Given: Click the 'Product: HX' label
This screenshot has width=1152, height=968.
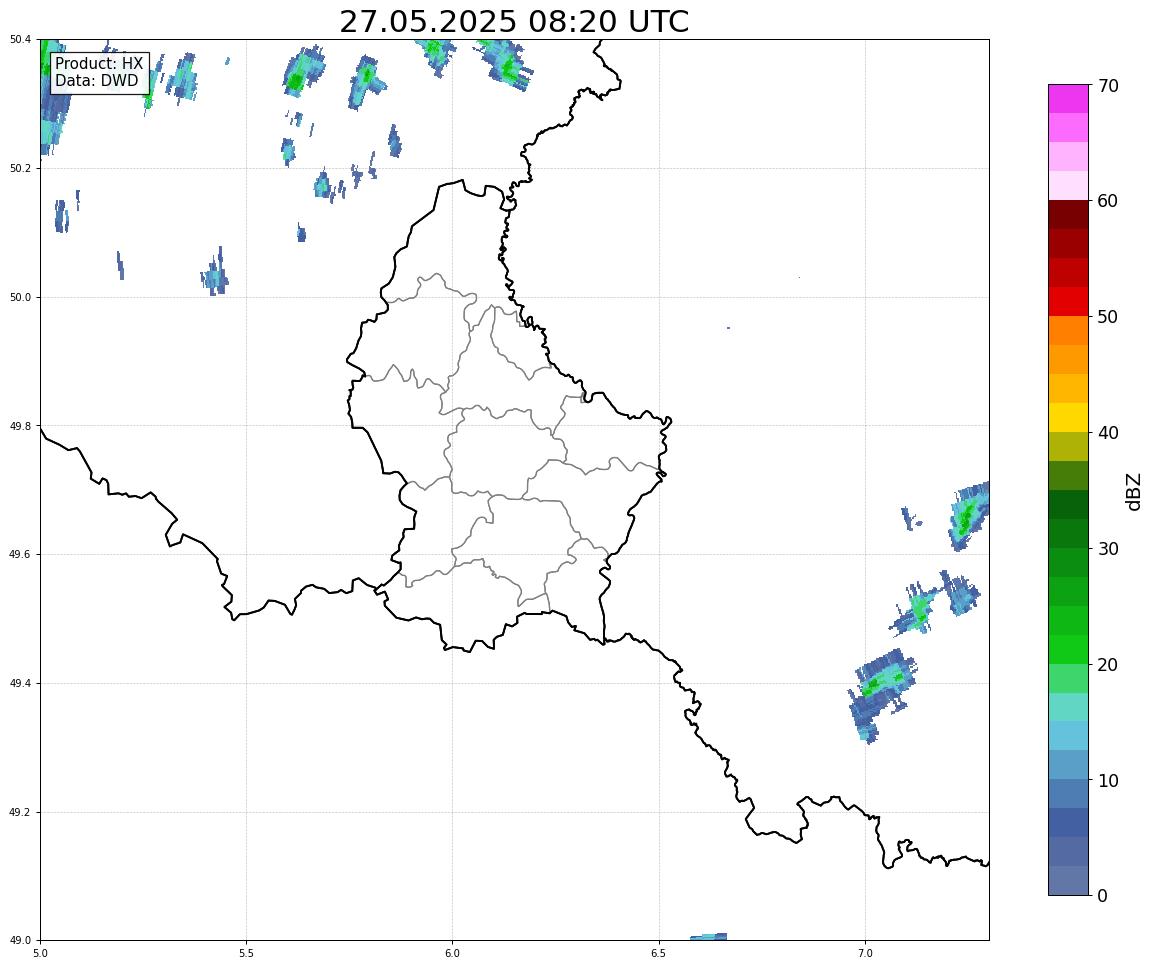Looking at the screenshot, I should pyautogui.click(x=99, y=63).
